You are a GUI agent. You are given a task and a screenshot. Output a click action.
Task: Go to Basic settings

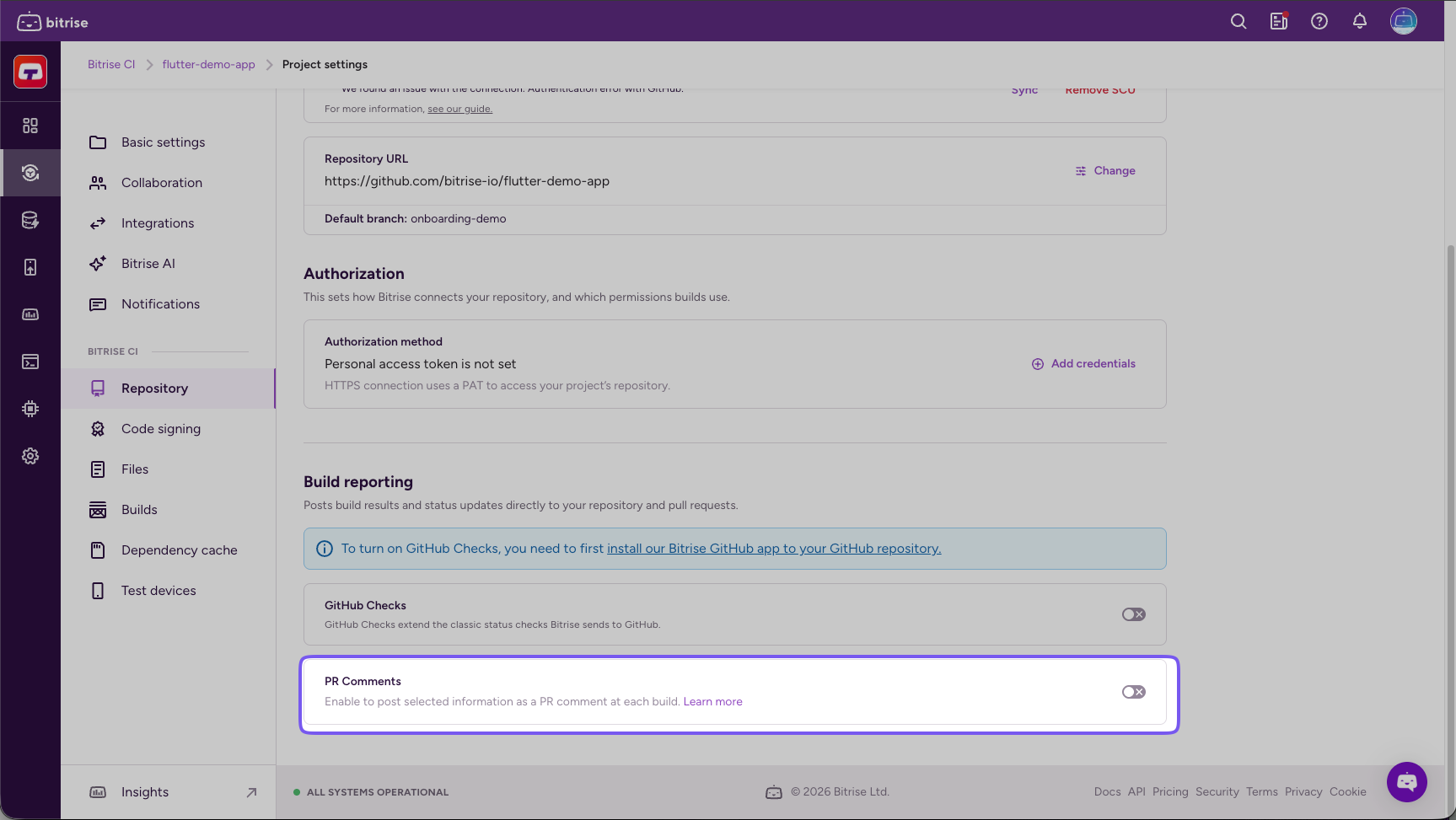pos(169,142)
